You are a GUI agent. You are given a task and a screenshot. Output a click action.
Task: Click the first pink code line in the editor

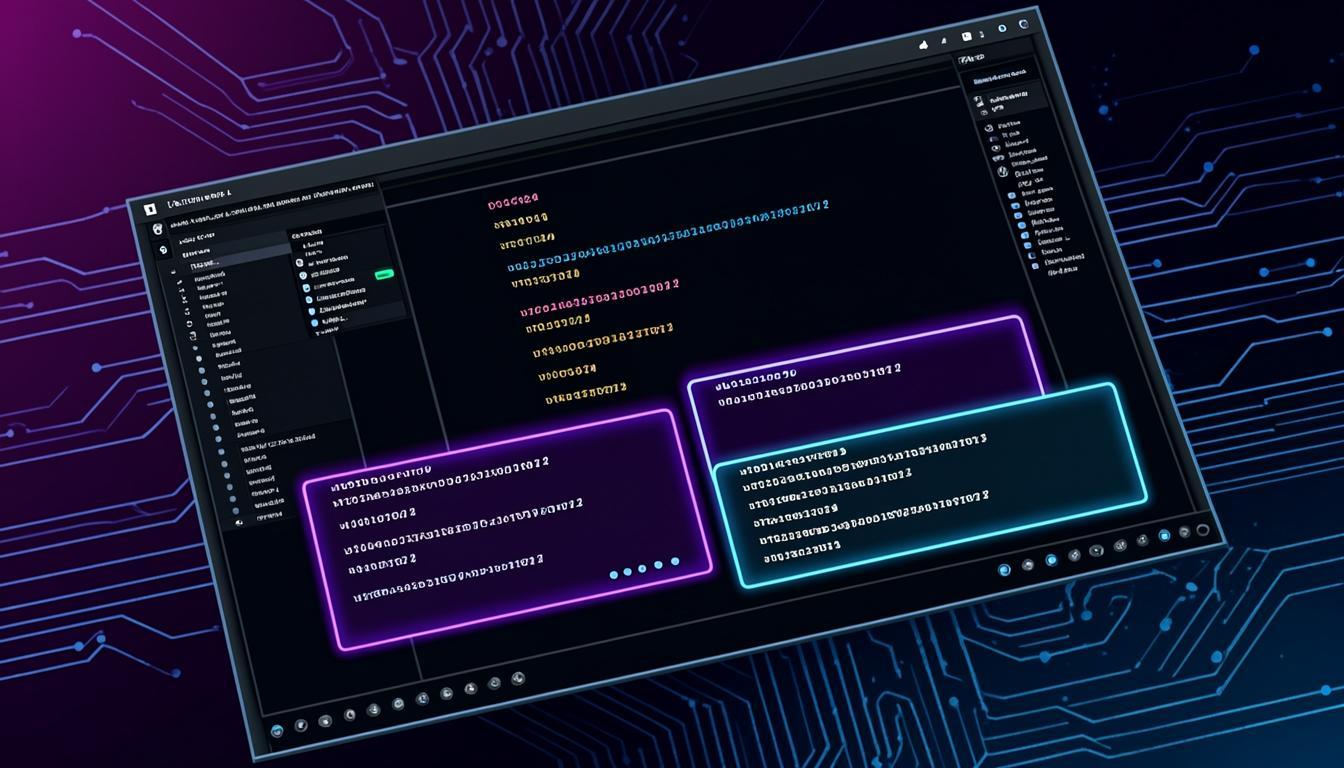513,202
